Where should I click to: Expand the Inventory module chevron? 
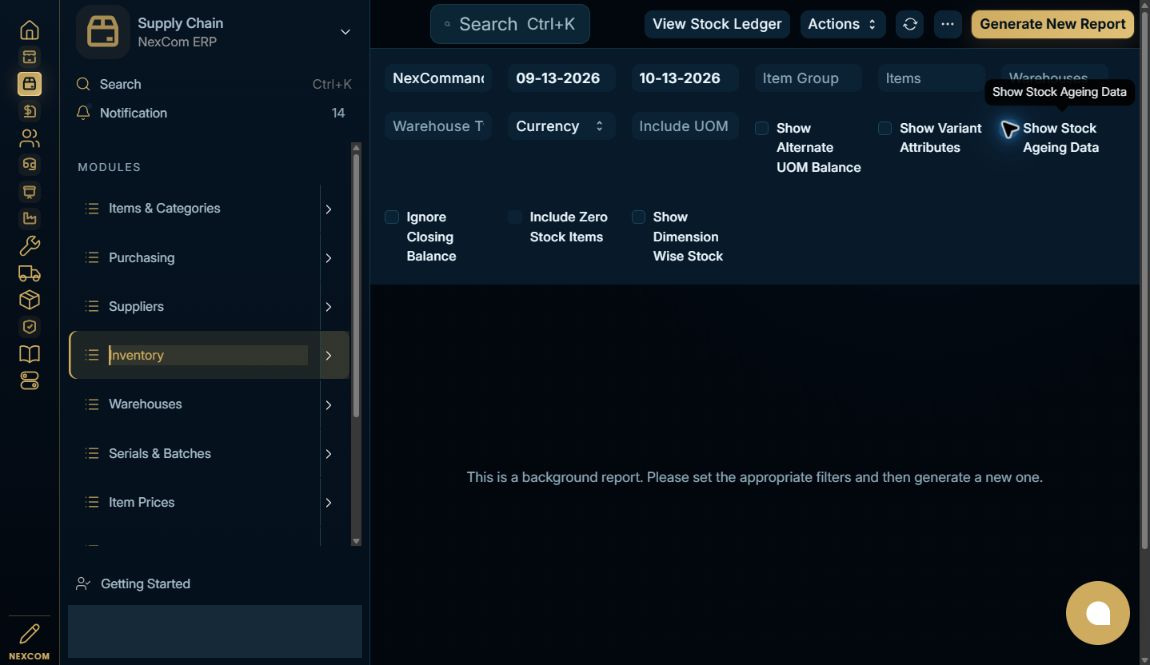329,356
